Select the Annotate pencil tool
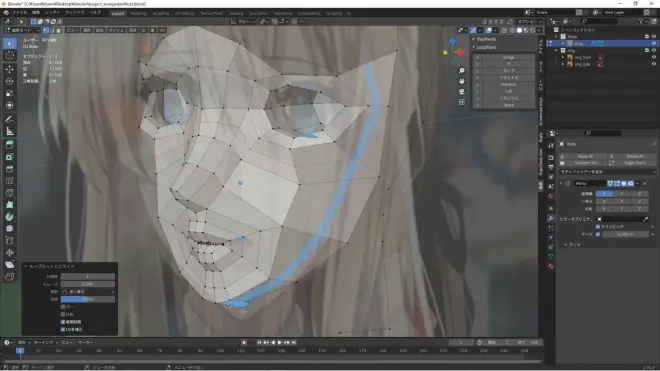This screenshot has width=660, height=371. [10, 120]
